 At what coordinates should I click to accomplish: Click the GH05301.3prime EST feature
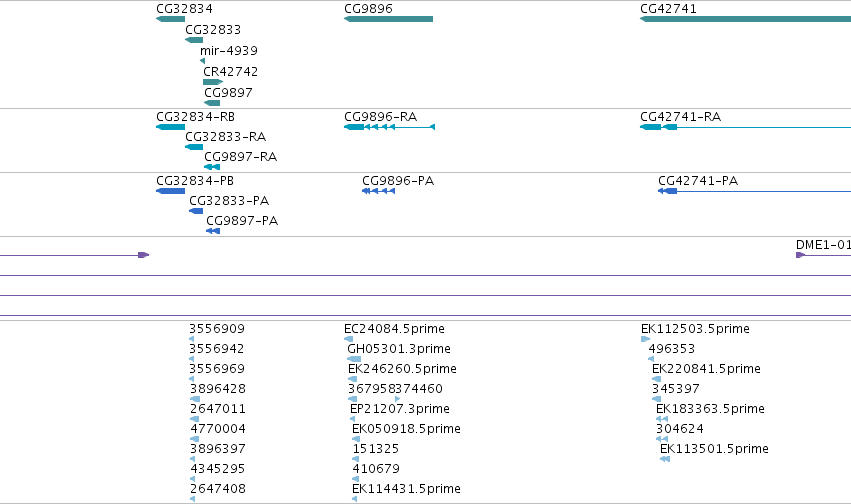(x=354, y=359)
